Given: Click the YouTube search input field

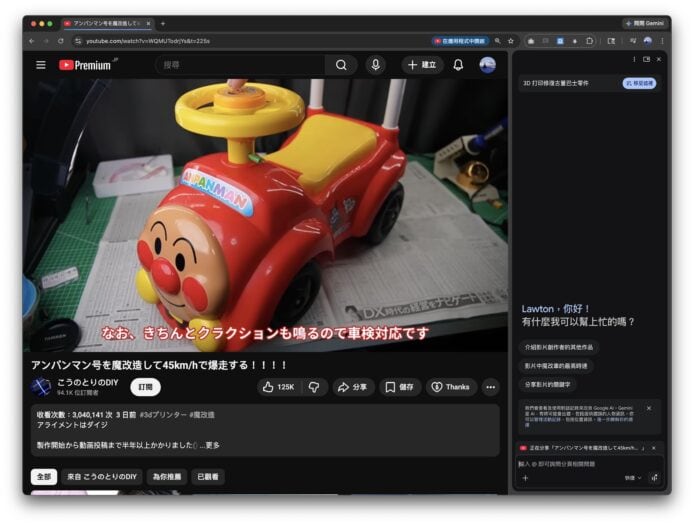Looking at the screenshot, I should pyautogui.click(x=241, y=65).
